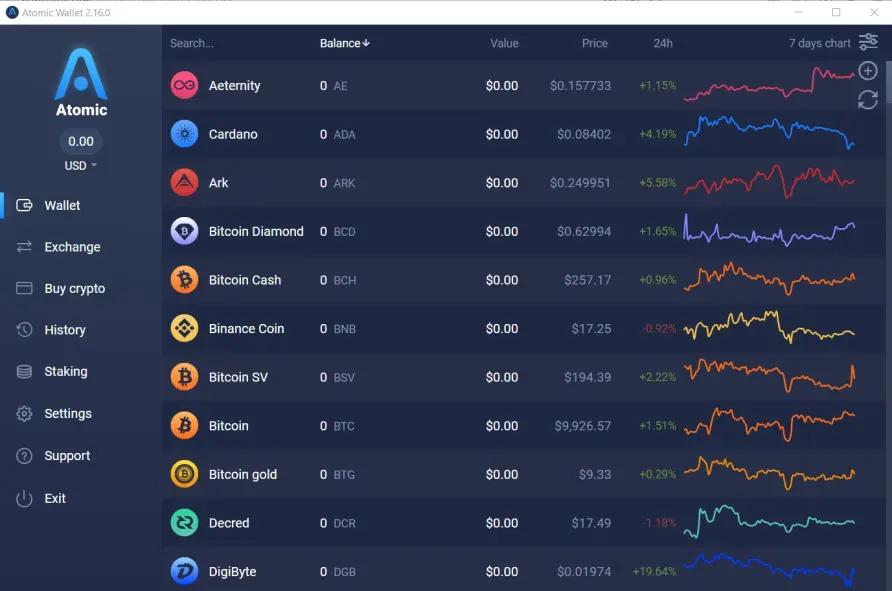The width and height of the screenshot is (892, 591).
Task: Click the Bitcoin Diamond coin icon
Action: (184, 232)
